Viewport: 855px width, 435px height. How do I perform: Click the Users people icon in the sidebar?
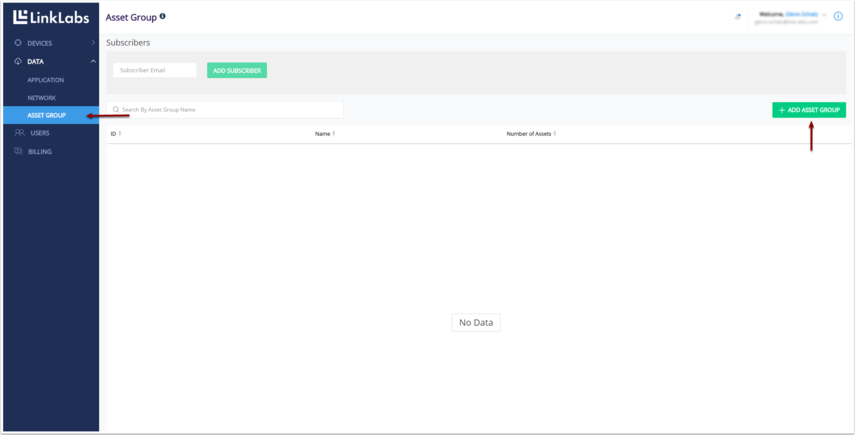click(x=19, y=133)
